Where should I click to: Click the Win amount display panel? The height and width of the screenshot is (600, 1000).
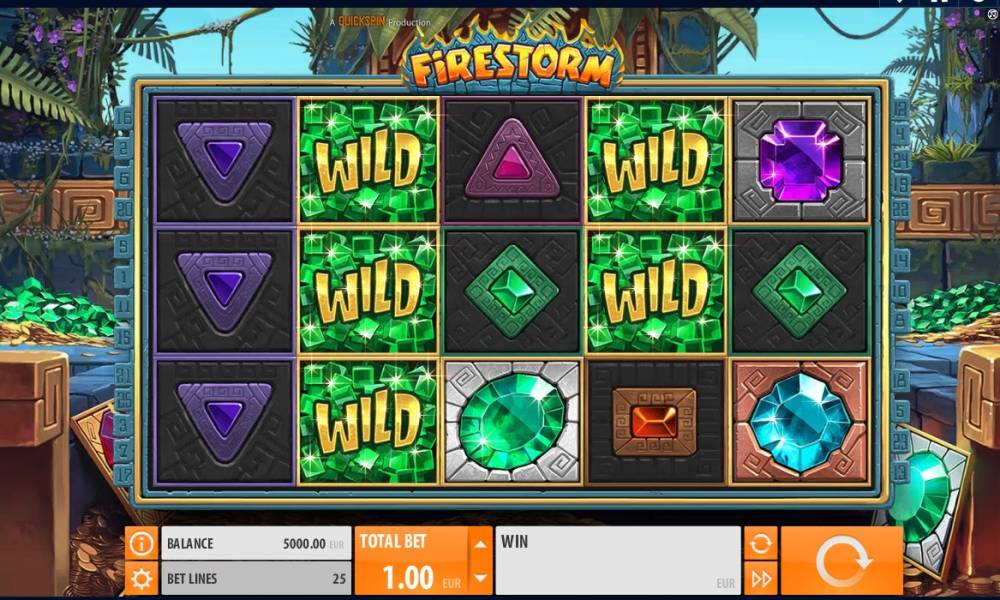pyautogui.click(x=618, y=561)
